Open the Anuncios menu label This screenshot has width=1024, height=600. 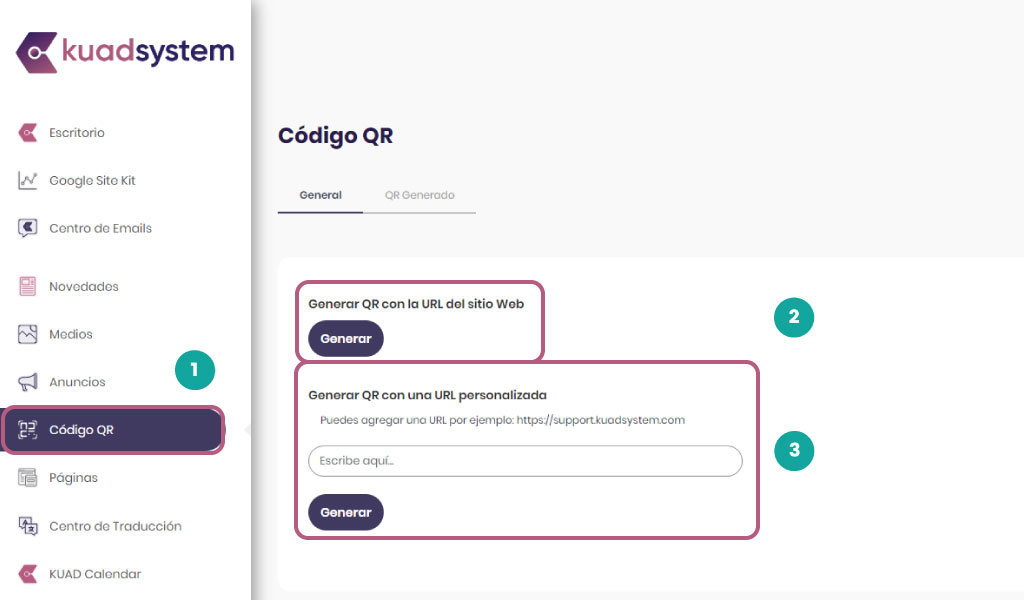[77, 382]
